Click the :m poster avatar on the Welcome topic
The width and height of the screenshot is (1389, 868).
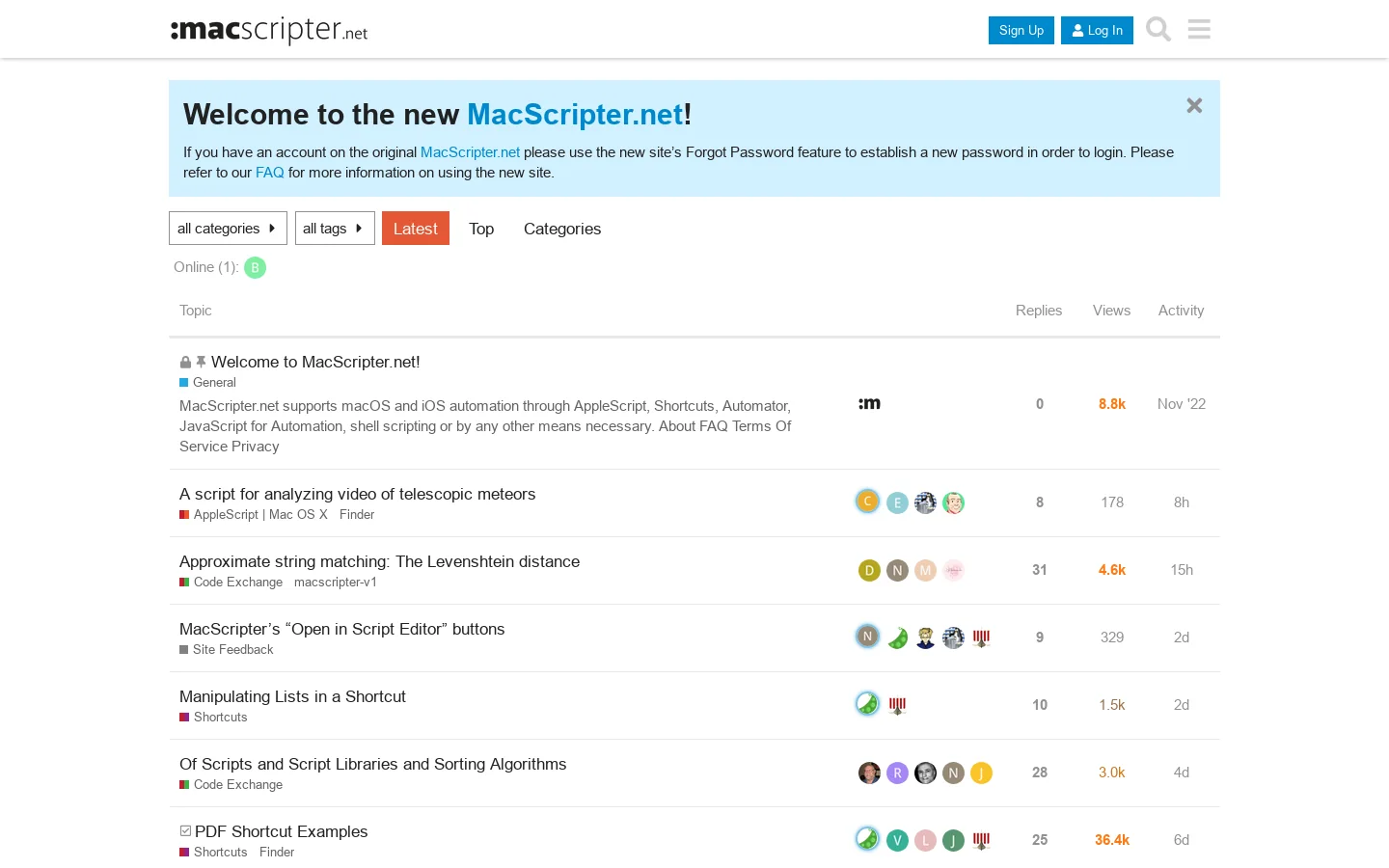coord(869,404)
